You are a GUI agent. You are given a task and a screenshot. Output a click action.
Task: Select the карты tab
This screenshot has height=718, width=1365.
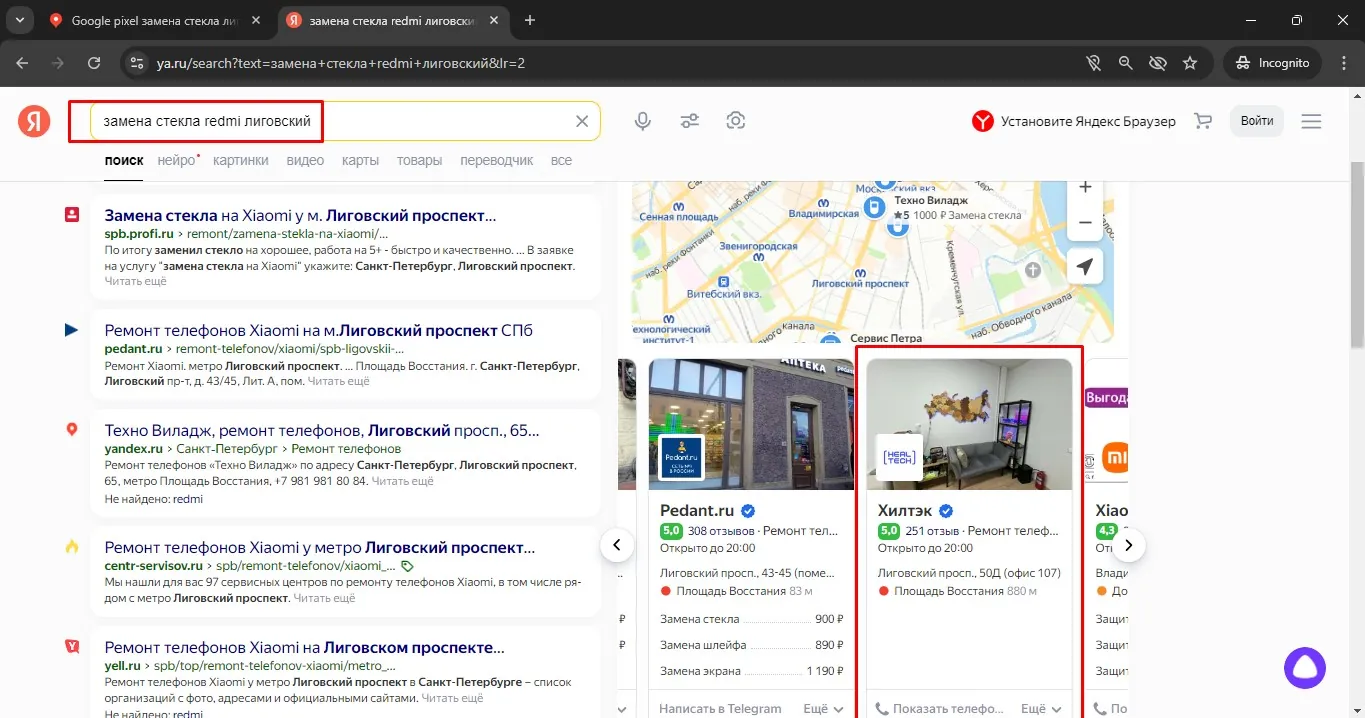360,160
